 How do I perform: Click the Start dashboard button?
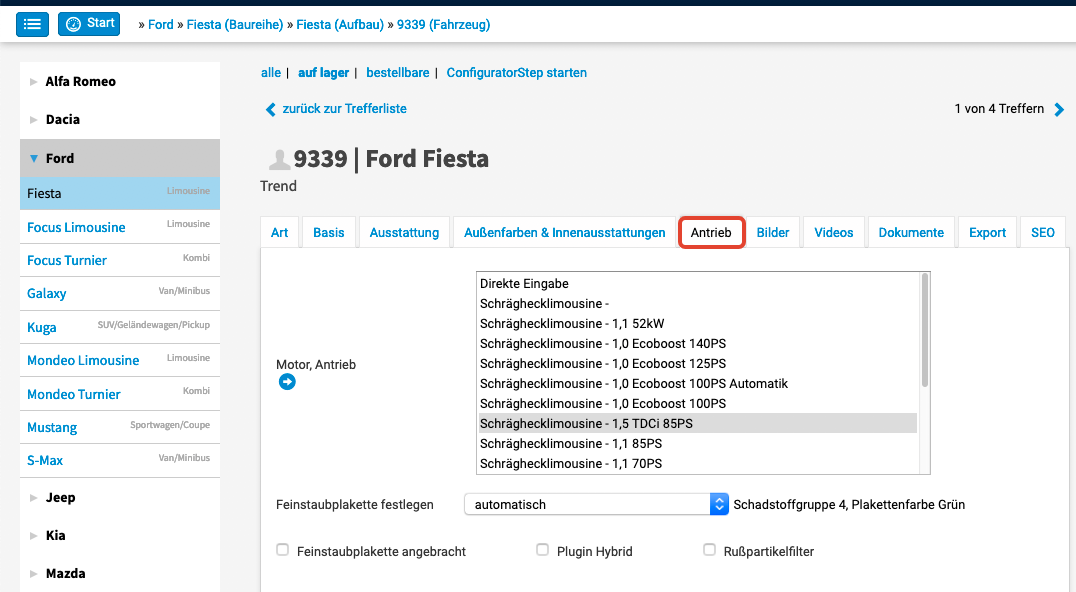pyautogui.click(x=89, y=23)
